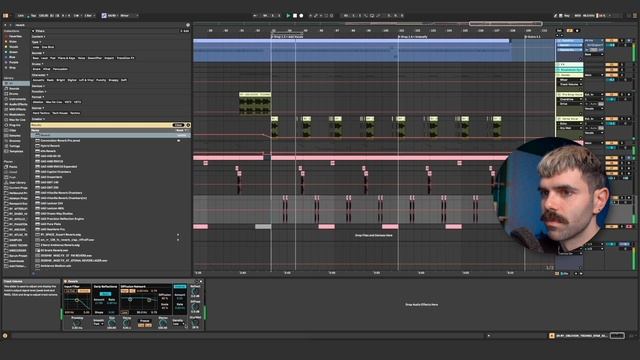Viewport: 640px width, 360px height.
Task: Open MIDI Effects in the library
Action: click(17, 109)
